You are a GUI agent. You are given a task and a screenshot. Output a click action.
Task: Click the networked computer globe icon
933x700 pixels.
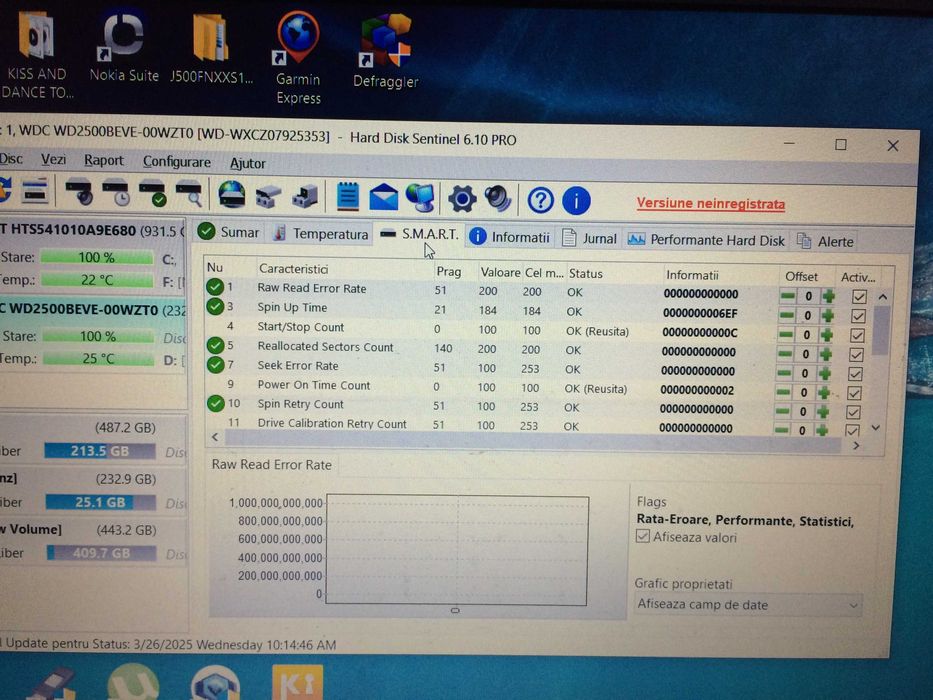[x=421, y=198]
